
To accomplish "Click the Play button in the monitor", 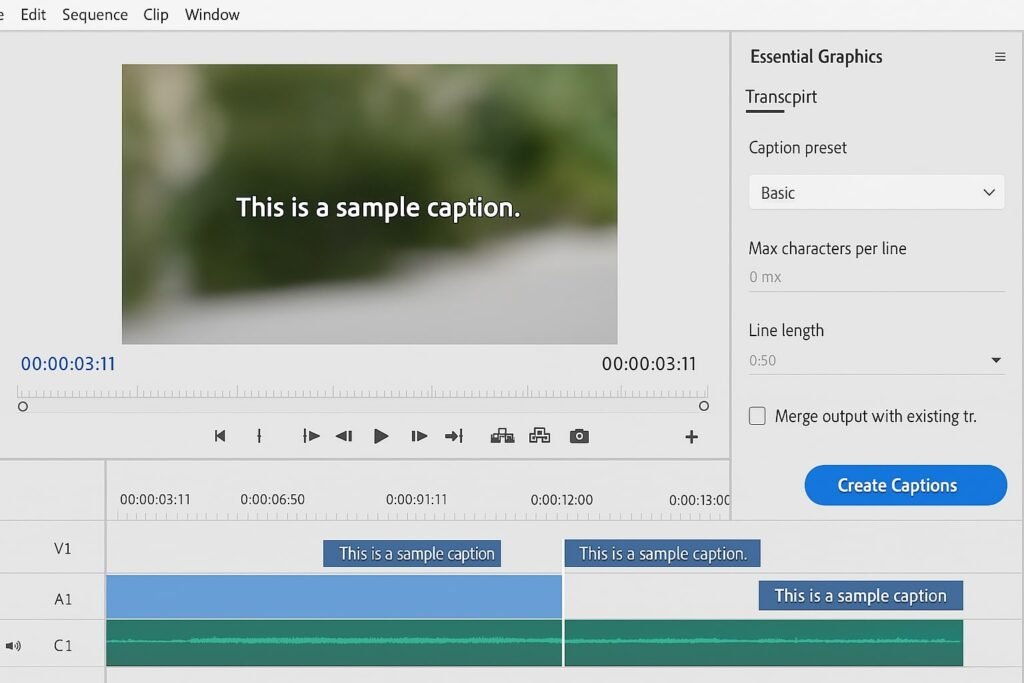I will (381, 436).
